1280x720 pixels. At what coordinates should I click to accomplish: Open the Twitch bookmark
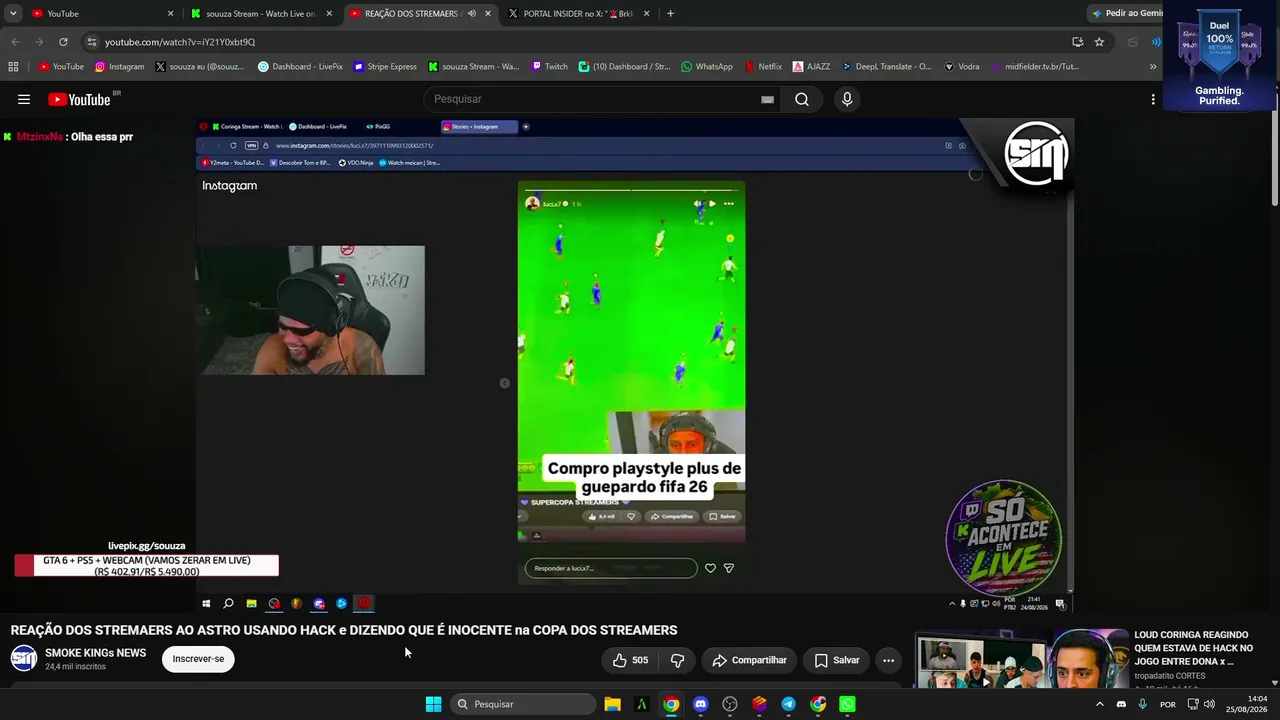(550, 67)
